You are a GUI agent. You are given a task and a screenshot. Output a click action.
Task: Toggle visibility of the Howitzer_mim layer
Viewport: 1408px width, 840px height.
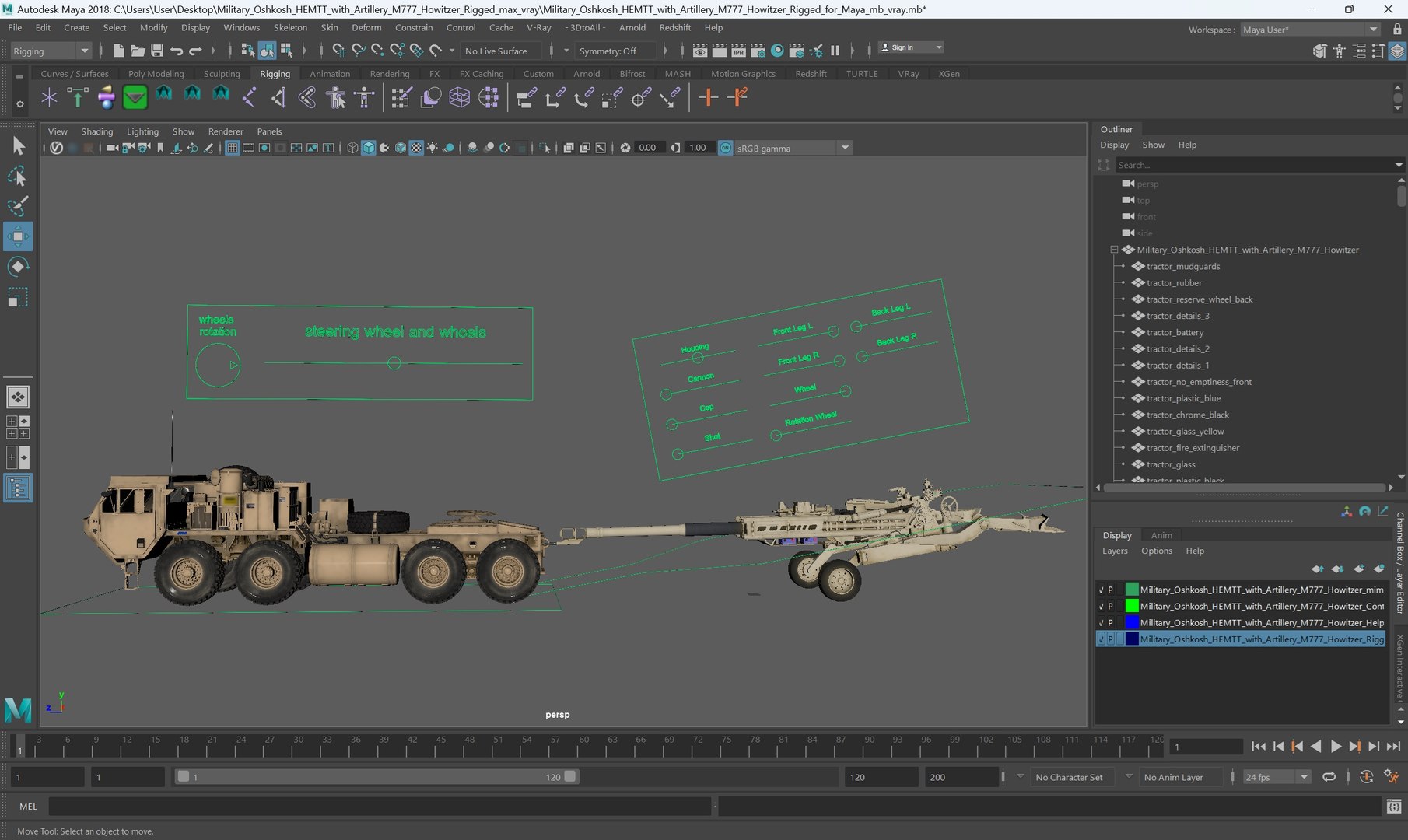(1101, 590)
